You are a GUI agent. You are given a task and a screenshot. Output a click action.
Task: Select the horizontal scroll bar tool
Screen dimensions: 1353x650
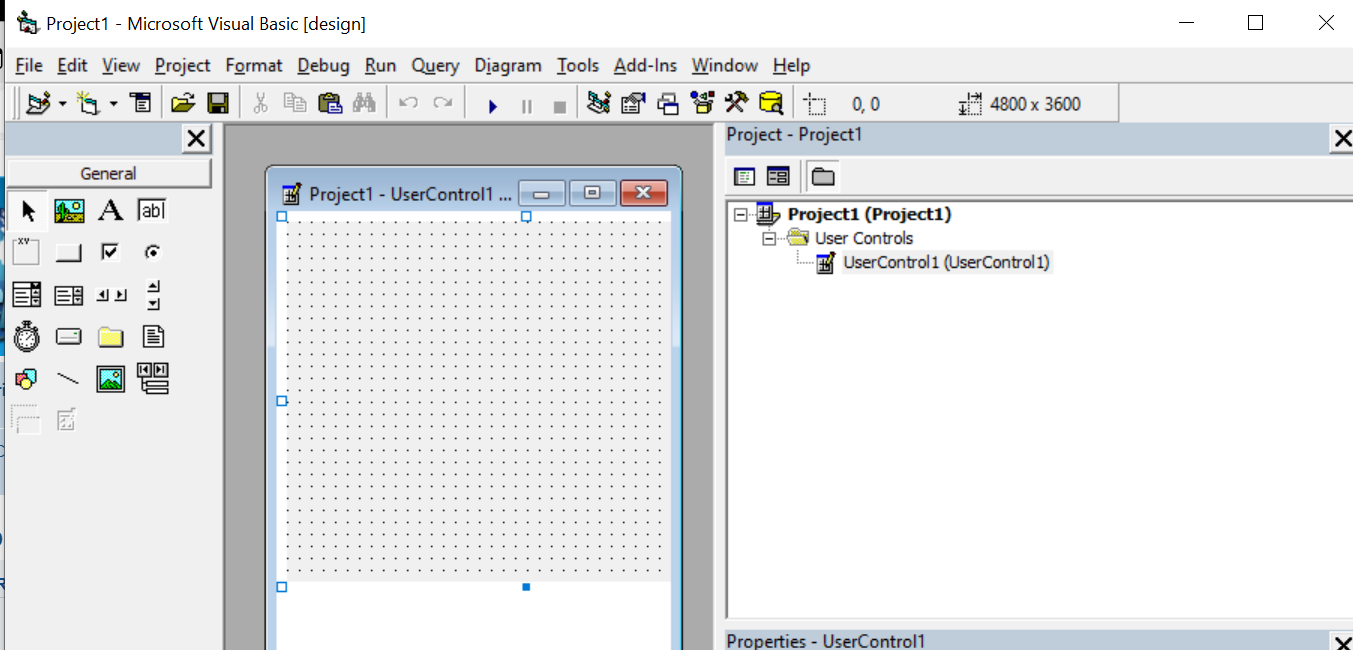[x=110, y=295]
